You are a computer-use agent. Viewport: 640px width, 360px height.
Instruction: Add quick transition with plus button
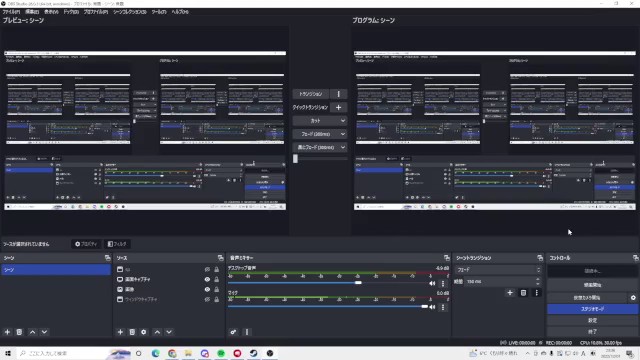tap(338, 107)
